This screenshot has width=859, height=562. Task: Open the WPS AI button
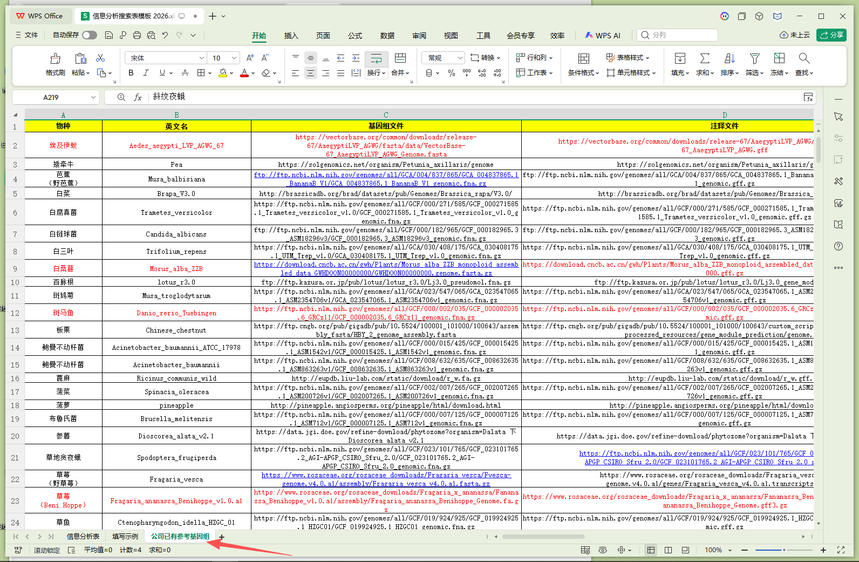603,35
